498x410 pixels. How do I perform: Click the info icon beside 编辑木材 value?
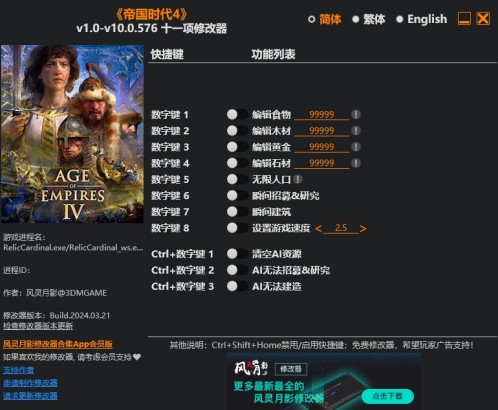356,131
